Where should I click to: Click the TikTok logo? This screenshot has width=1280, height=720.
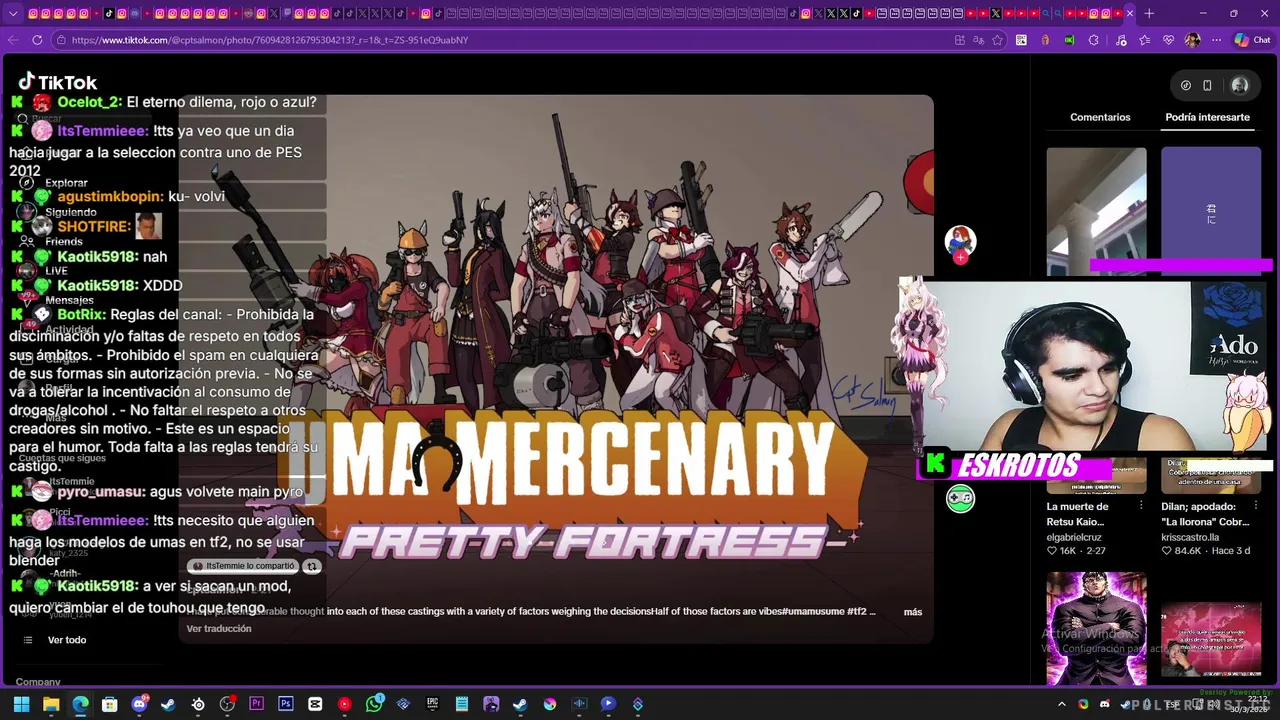click(58, 82)
